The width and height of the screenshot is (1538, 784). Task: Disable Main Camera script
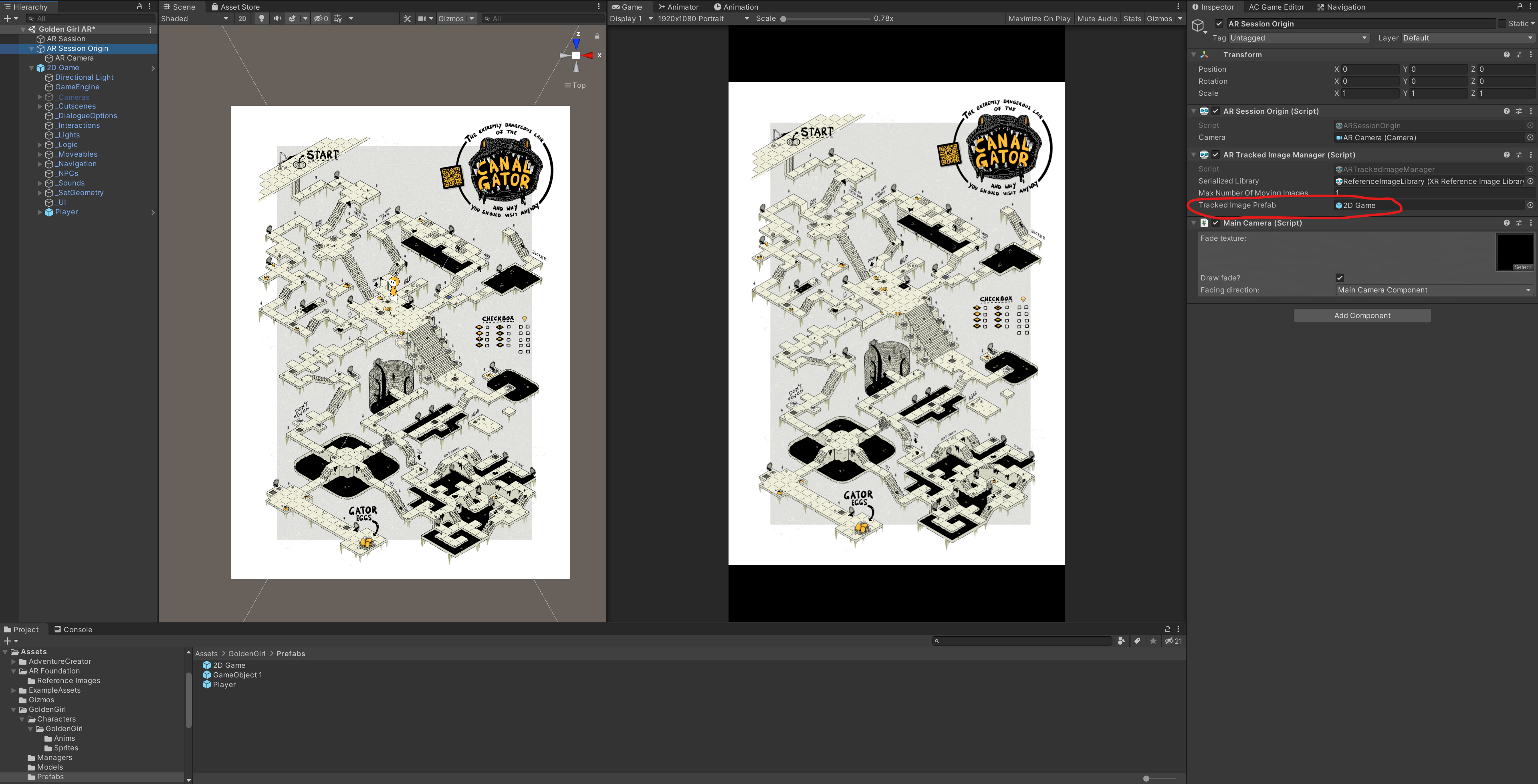pyautogui.click(x=1215, y=223)
